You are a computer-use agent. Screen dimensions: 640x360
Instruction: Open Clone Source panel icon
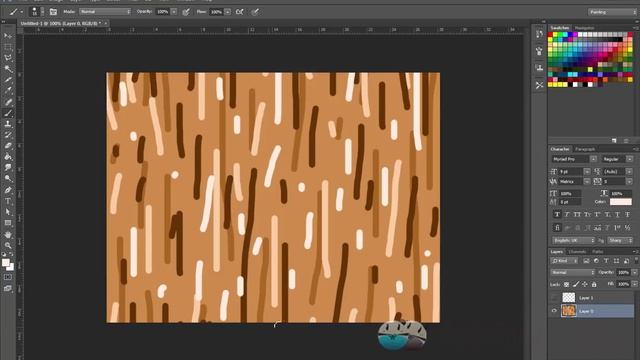(x=539, y=68)
